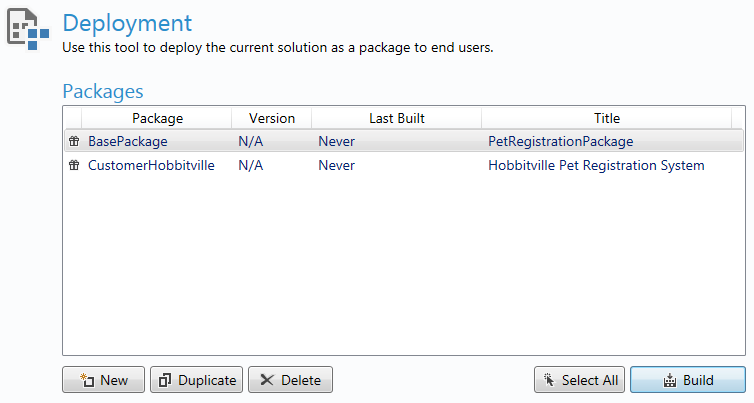
Task: Sort by the Title column header
Action: pos(607,118)
